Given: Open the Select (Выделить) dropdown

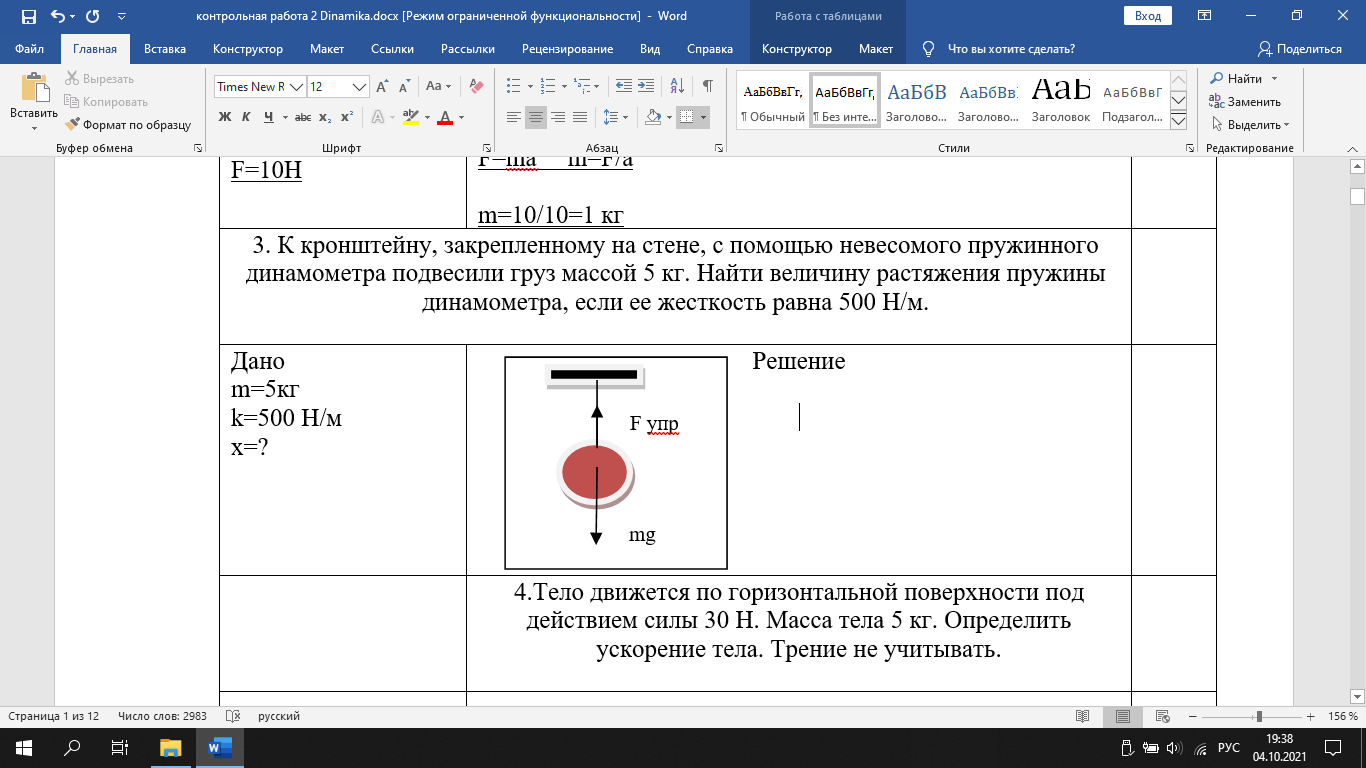Looking at the screenshot, I should [1250, 125].
